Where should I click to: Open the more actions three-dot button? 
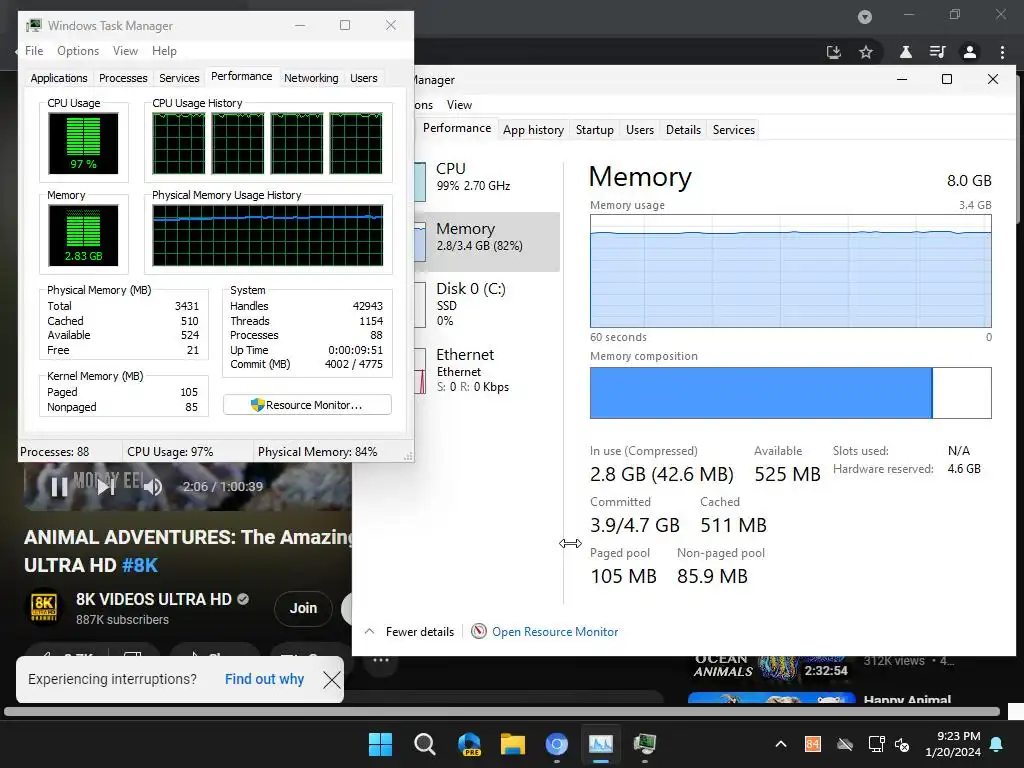(x=381, y=660)
